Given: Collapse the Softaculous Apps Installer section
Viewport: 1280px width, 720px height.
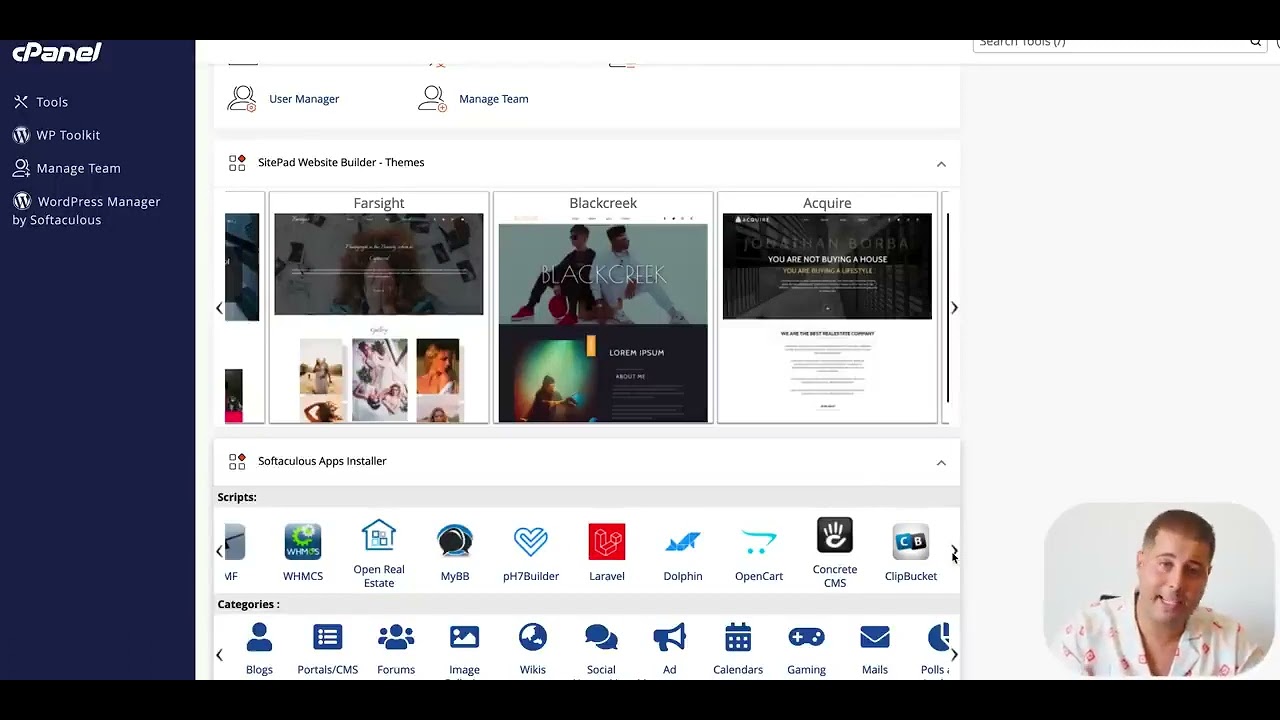Looking at the screenshot, I should 941,462.
